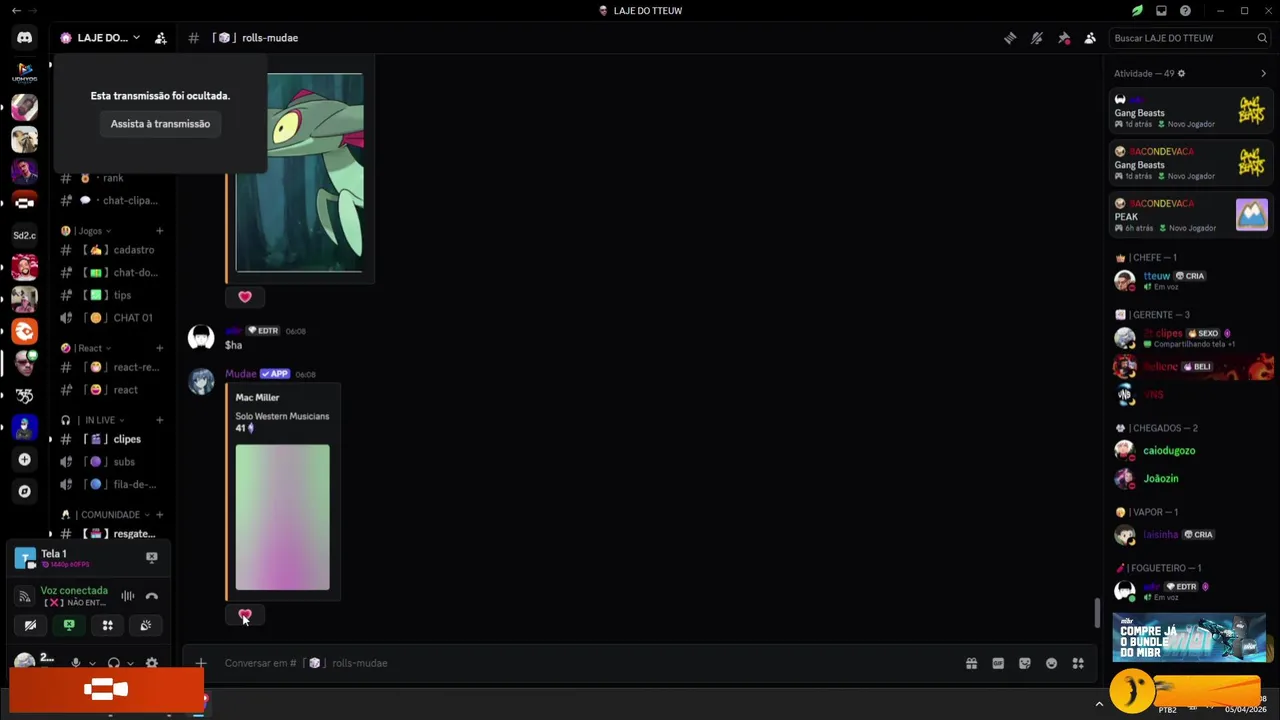Open the PEAK activity card

pyautogui.click(x=1190, y=215)
